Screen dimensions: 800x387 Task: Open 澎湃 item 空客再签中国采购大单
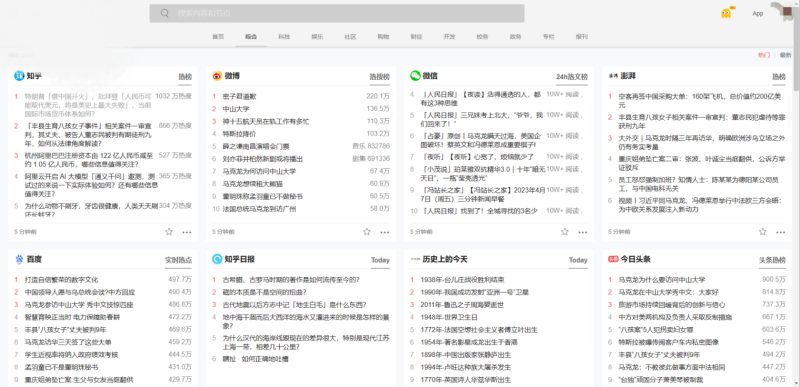pyautogui.click(x=699, y=100)
